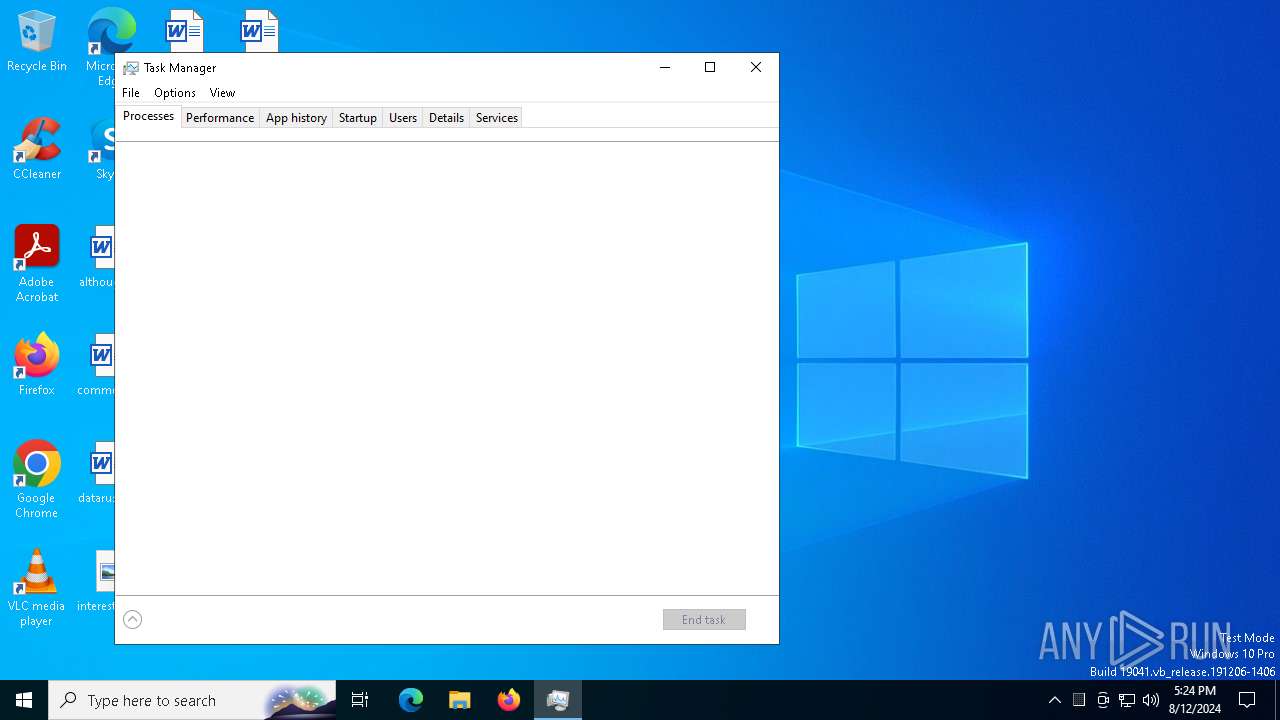Click the taskbar search box
The image size is (1280, 720).
(x=192, y=700)
